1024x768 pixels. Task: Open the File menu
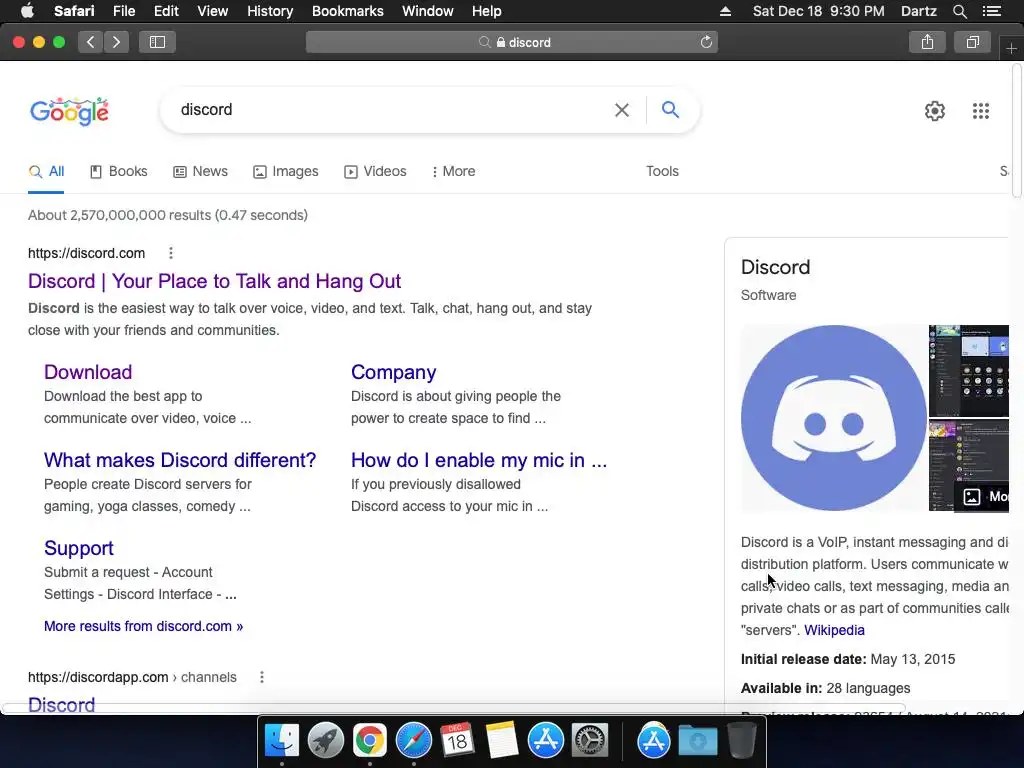(123, 11)
